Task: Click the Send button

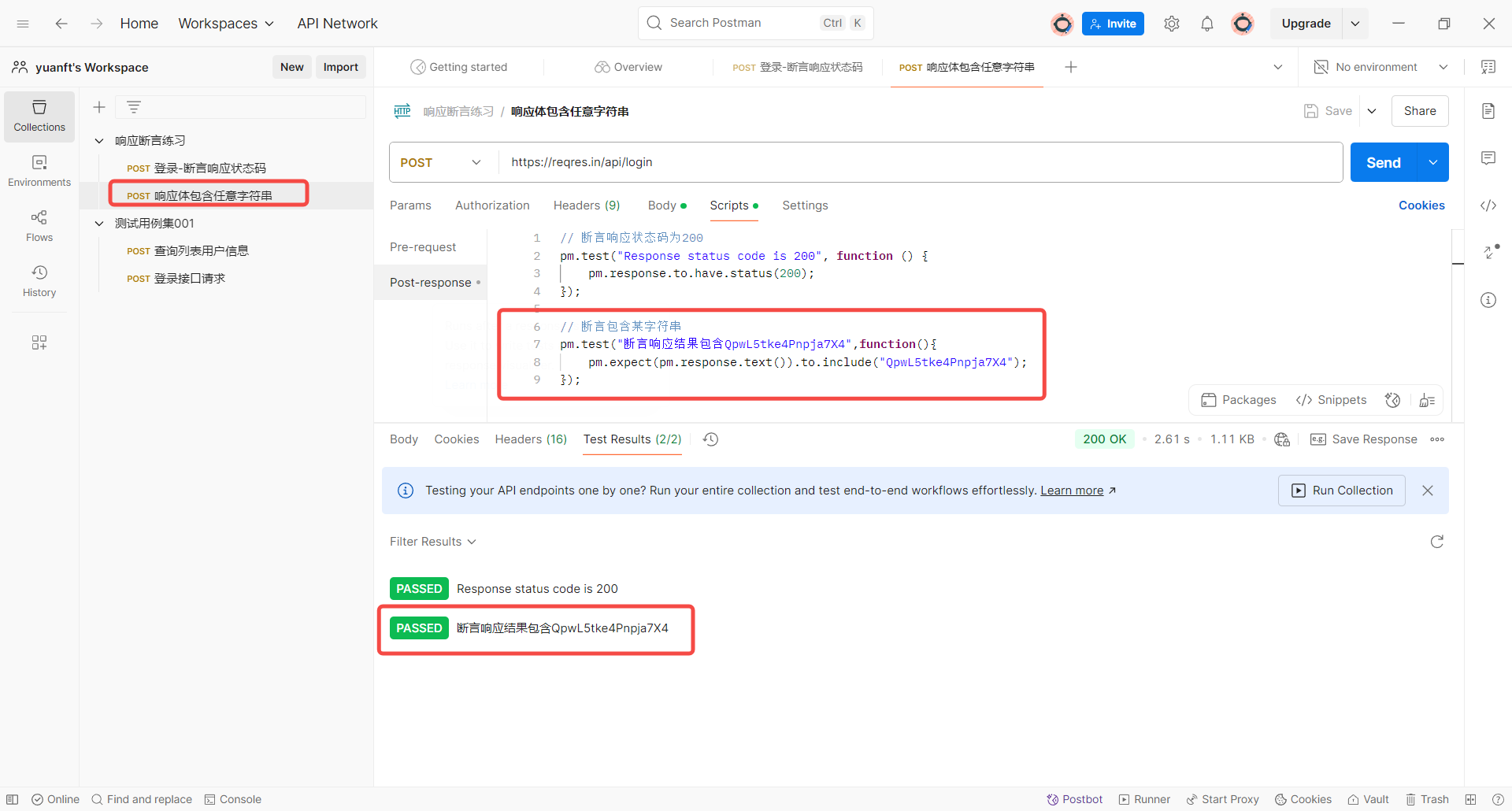Action: [x=1384, y=162]
